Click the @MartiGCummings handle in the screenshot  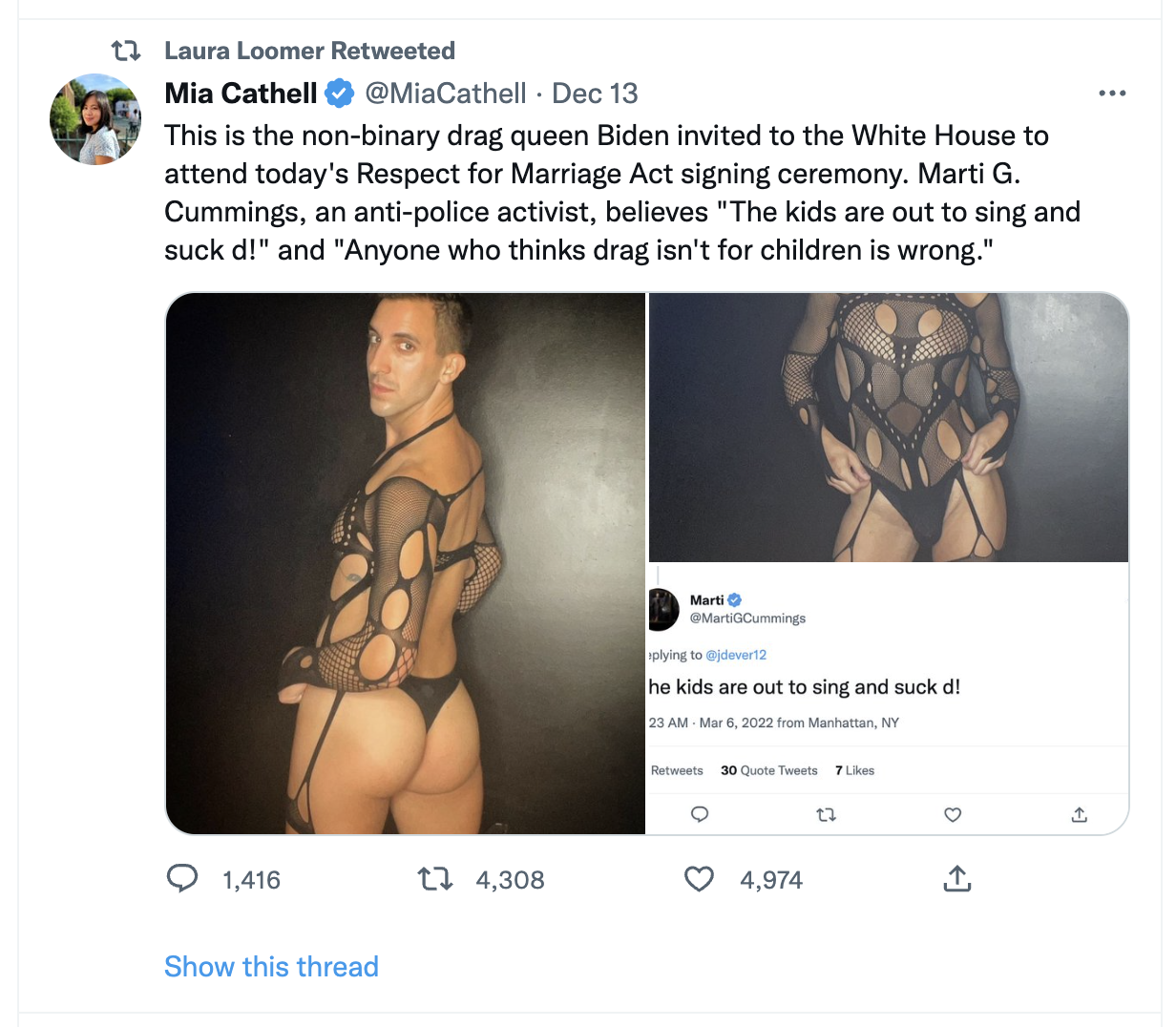pos(747,618)
